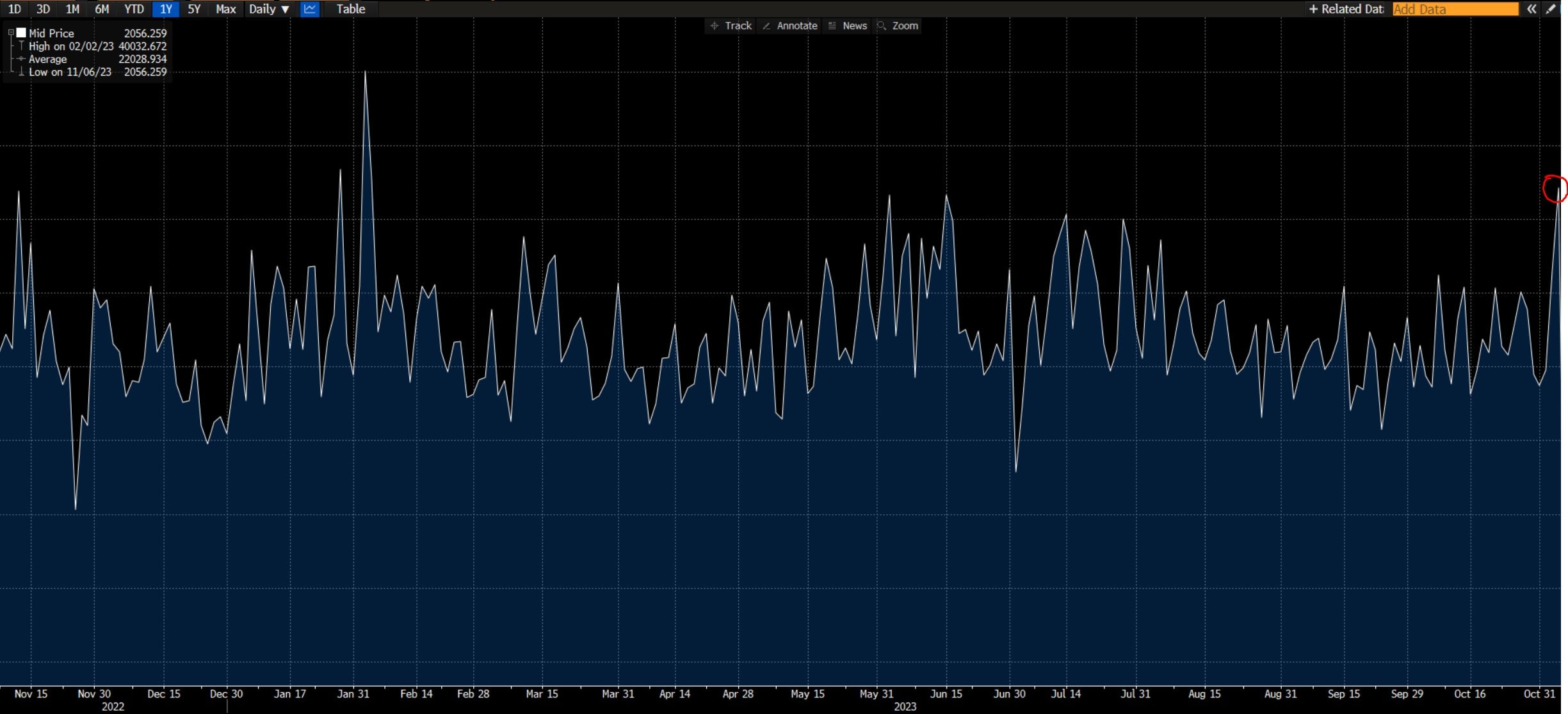
Task: Click the white Mid Price color swatch
Action: 21,33
